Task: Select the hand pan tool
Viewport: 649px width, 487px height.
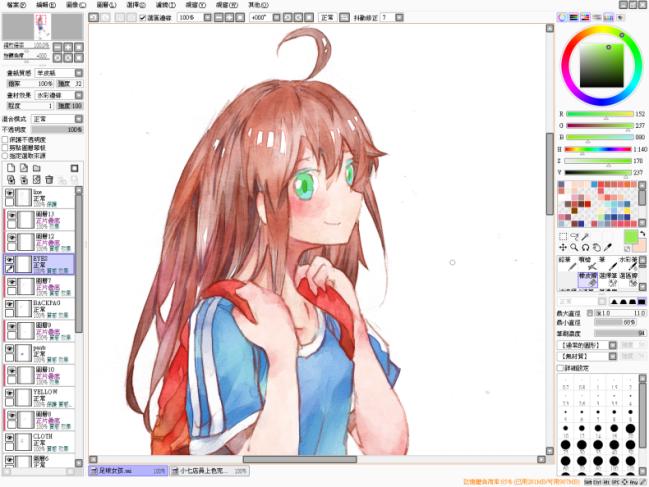Action: point(596,247)
